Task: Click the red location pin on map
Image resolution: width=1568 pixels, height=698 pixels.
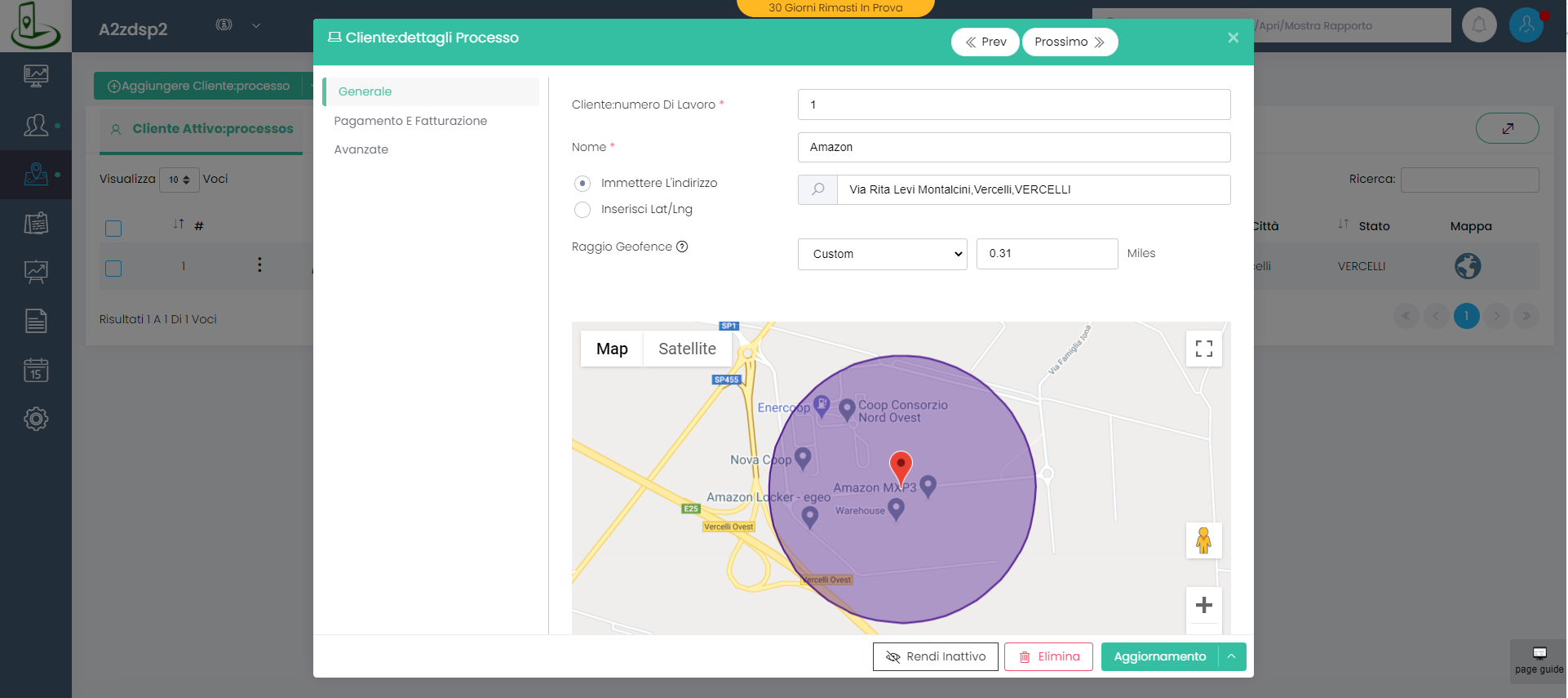Action: point(900,466)
